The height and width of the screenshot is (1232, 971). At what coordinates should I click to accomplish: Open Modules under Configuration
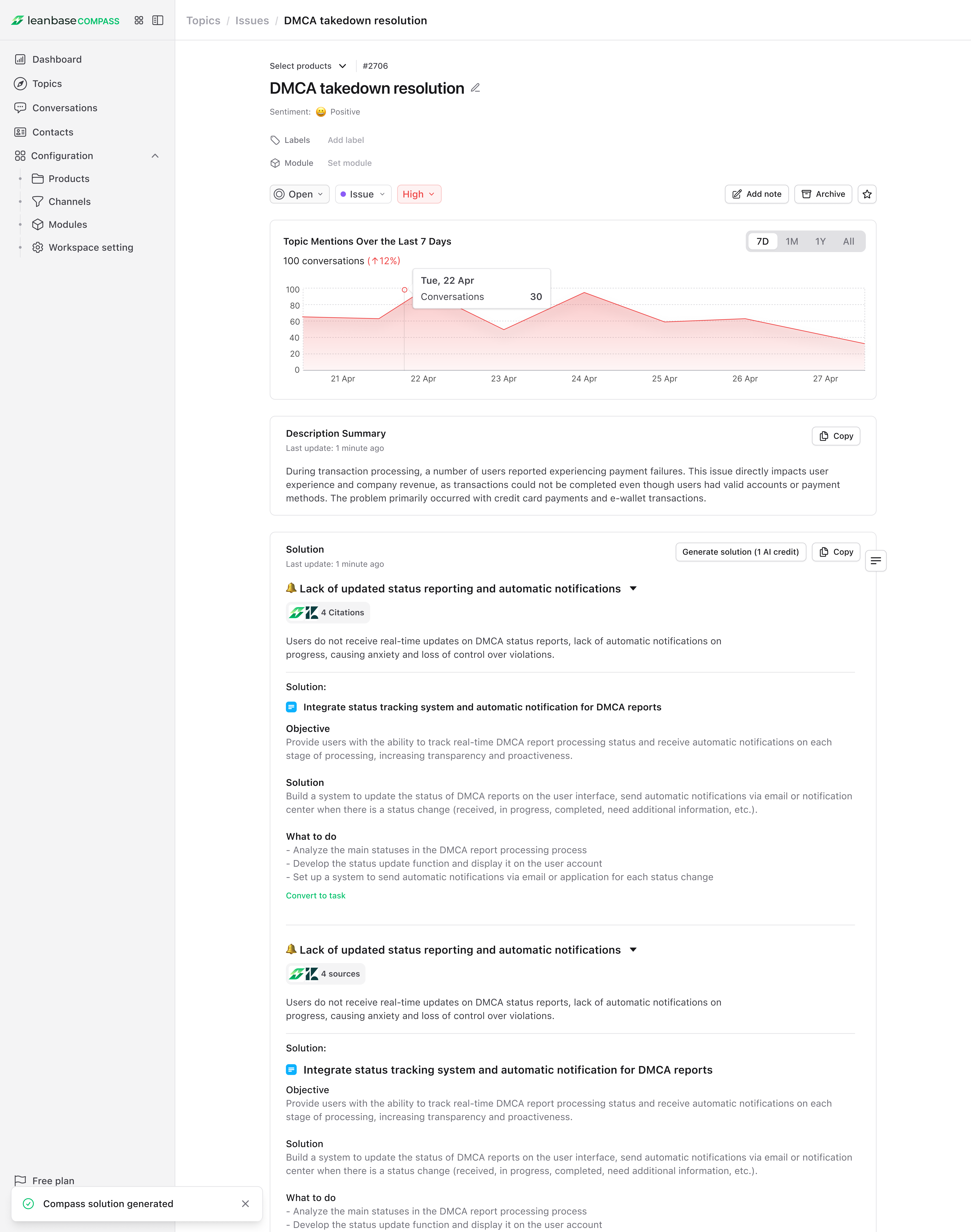68,224
